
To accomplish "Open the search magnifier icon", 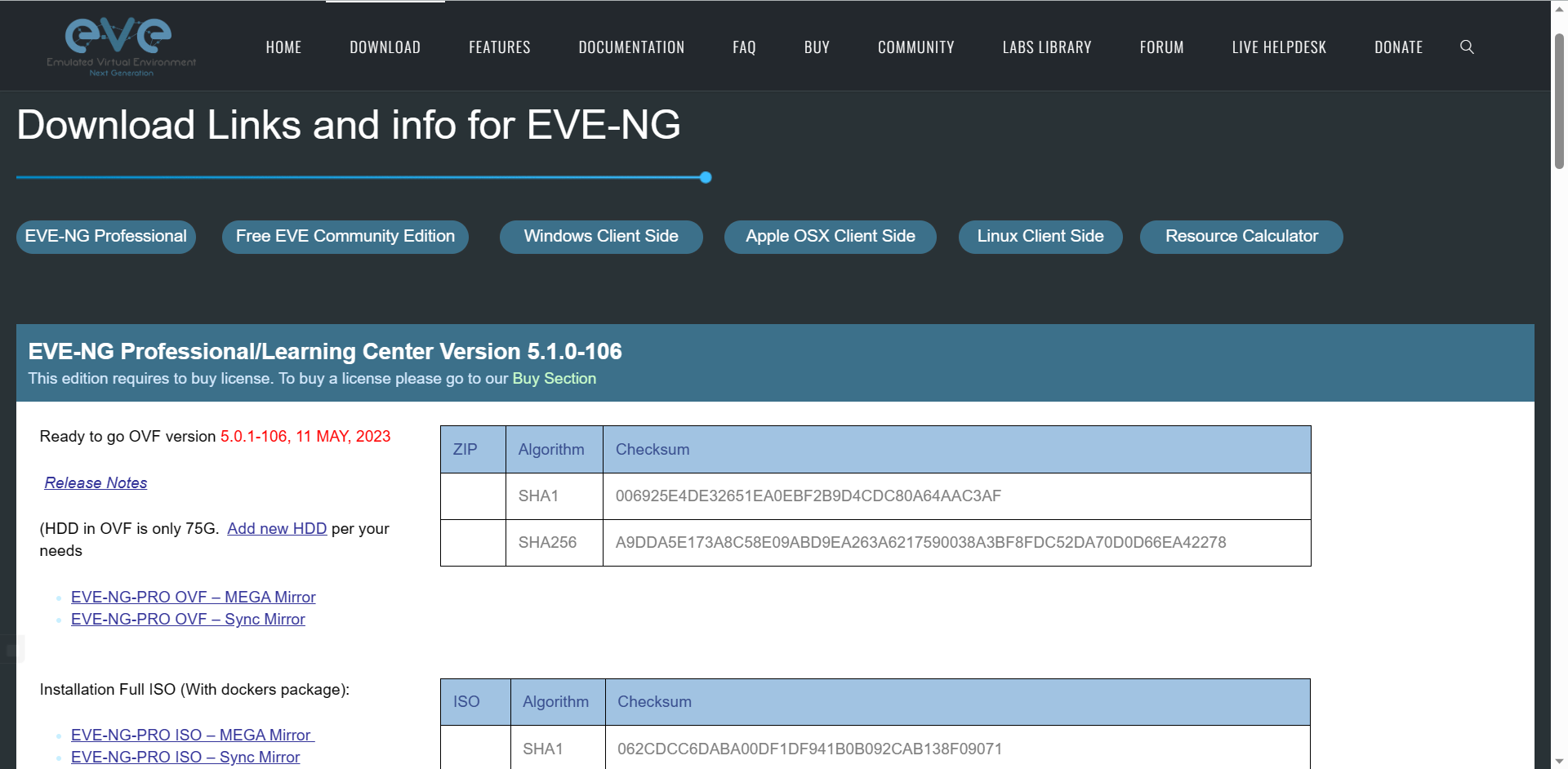I will click(1467, 47).
